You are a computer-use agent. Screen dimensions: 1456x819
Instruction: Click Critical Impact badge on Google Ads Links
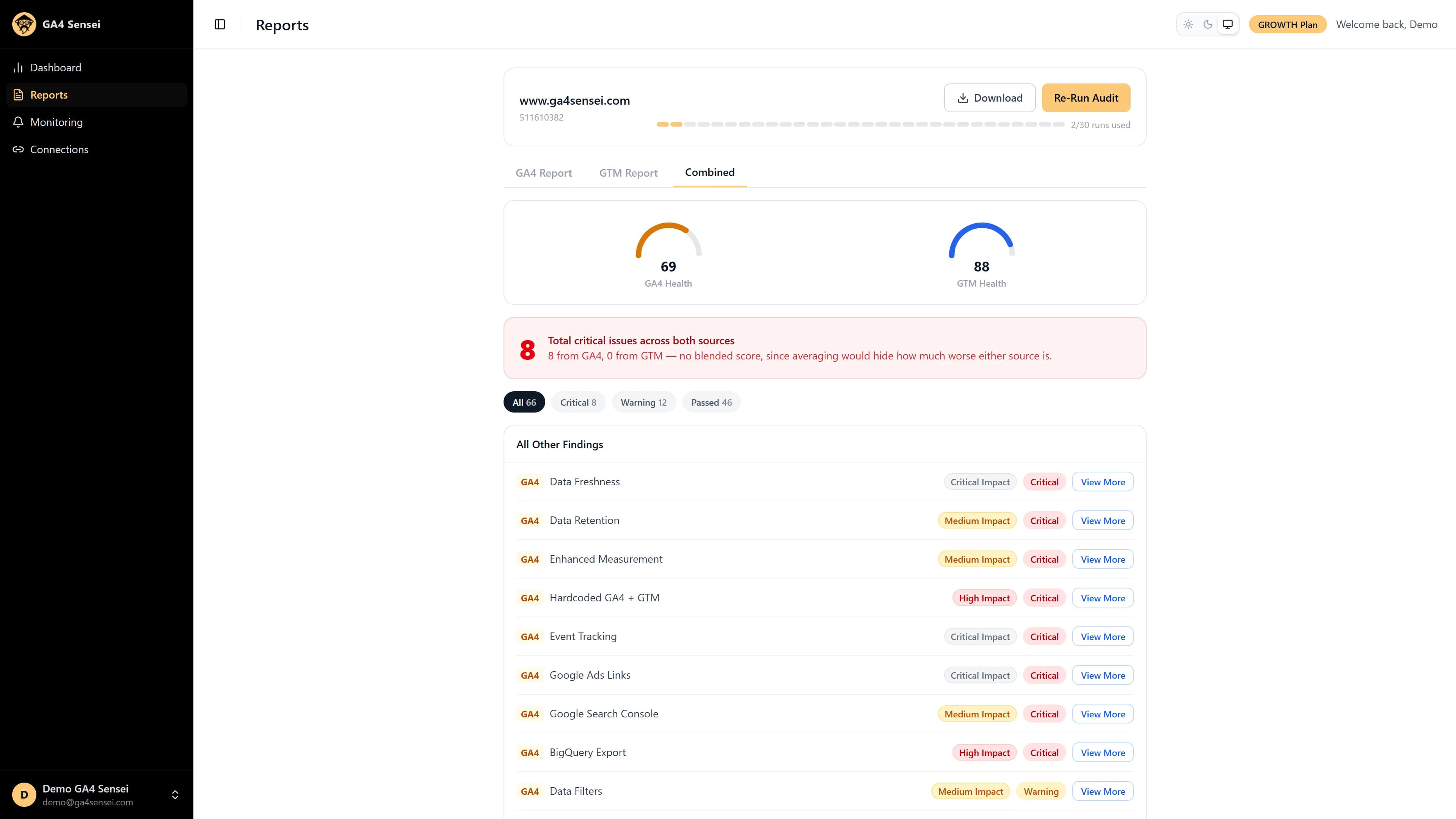979,675
